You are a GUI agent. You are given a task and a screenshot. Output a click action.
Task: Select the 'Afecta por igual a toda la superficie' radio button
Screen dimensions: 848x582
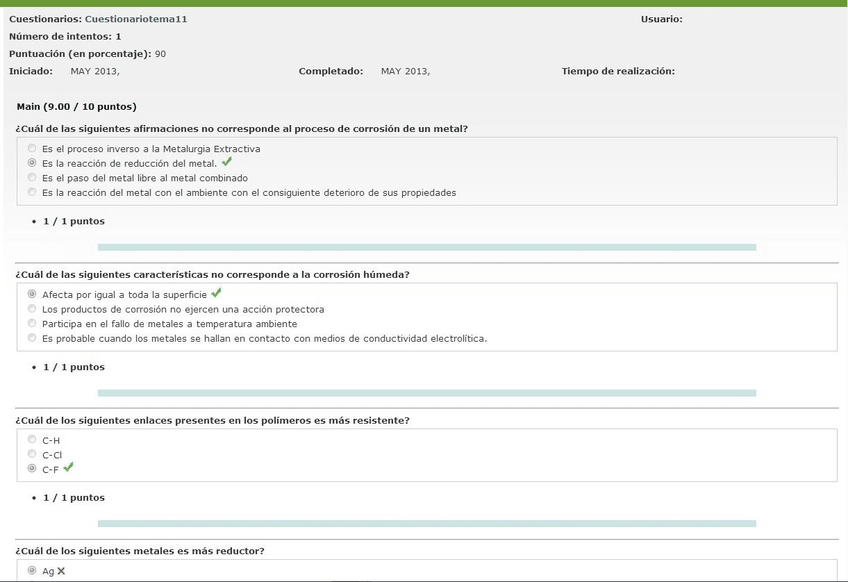point(32,294)
